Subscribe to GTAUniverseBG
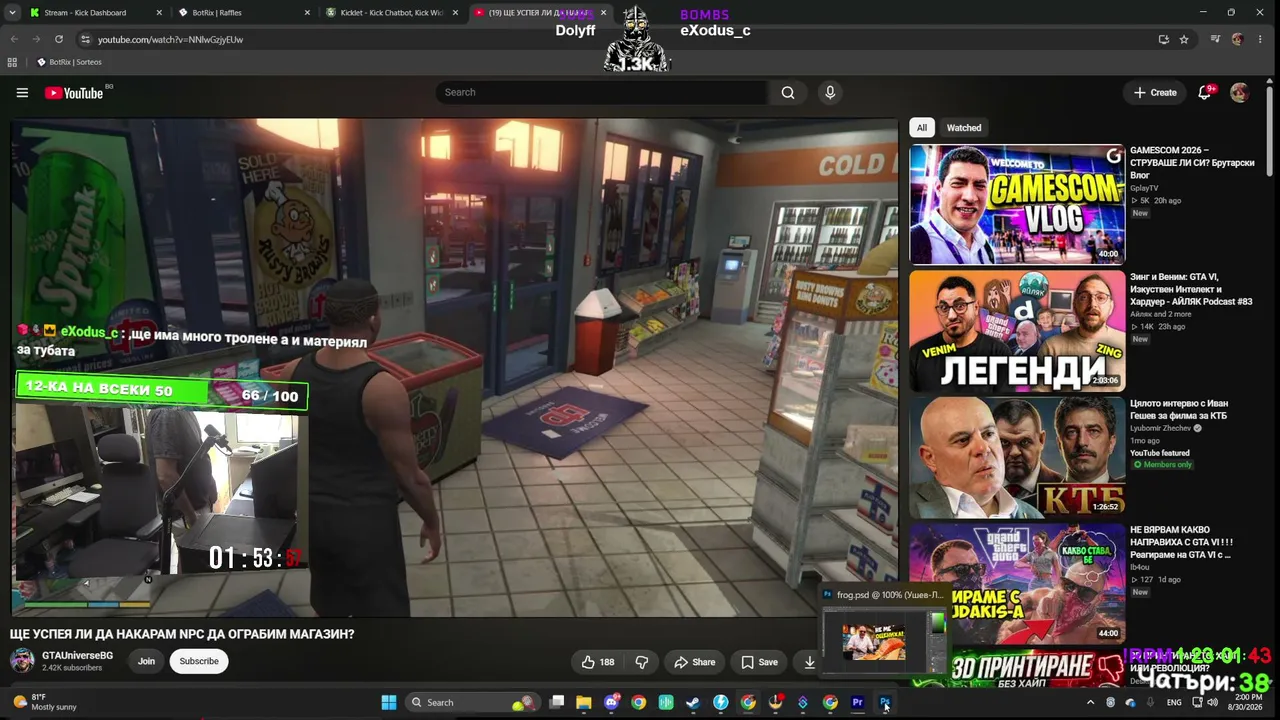Screen dimensions: 1280x720 [199, 661]
